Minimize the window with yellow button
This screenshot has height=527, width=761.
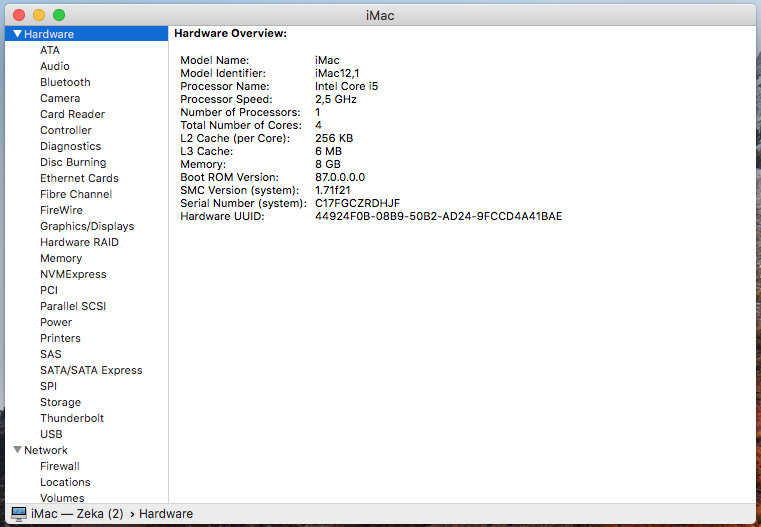tap(39, 15)
